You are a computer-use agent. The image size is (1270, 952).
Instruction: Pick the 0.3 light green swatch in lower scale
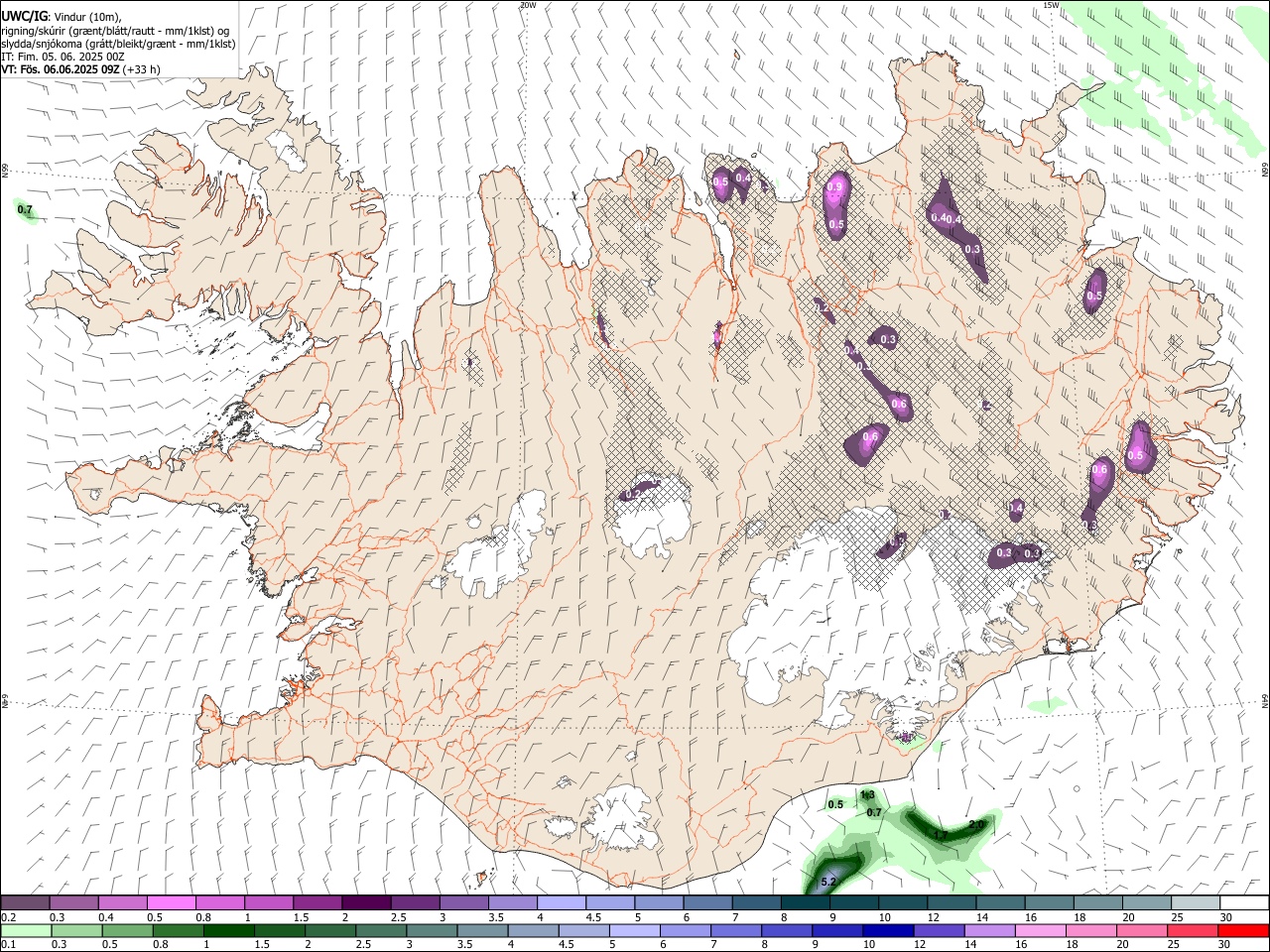(76, 931)
